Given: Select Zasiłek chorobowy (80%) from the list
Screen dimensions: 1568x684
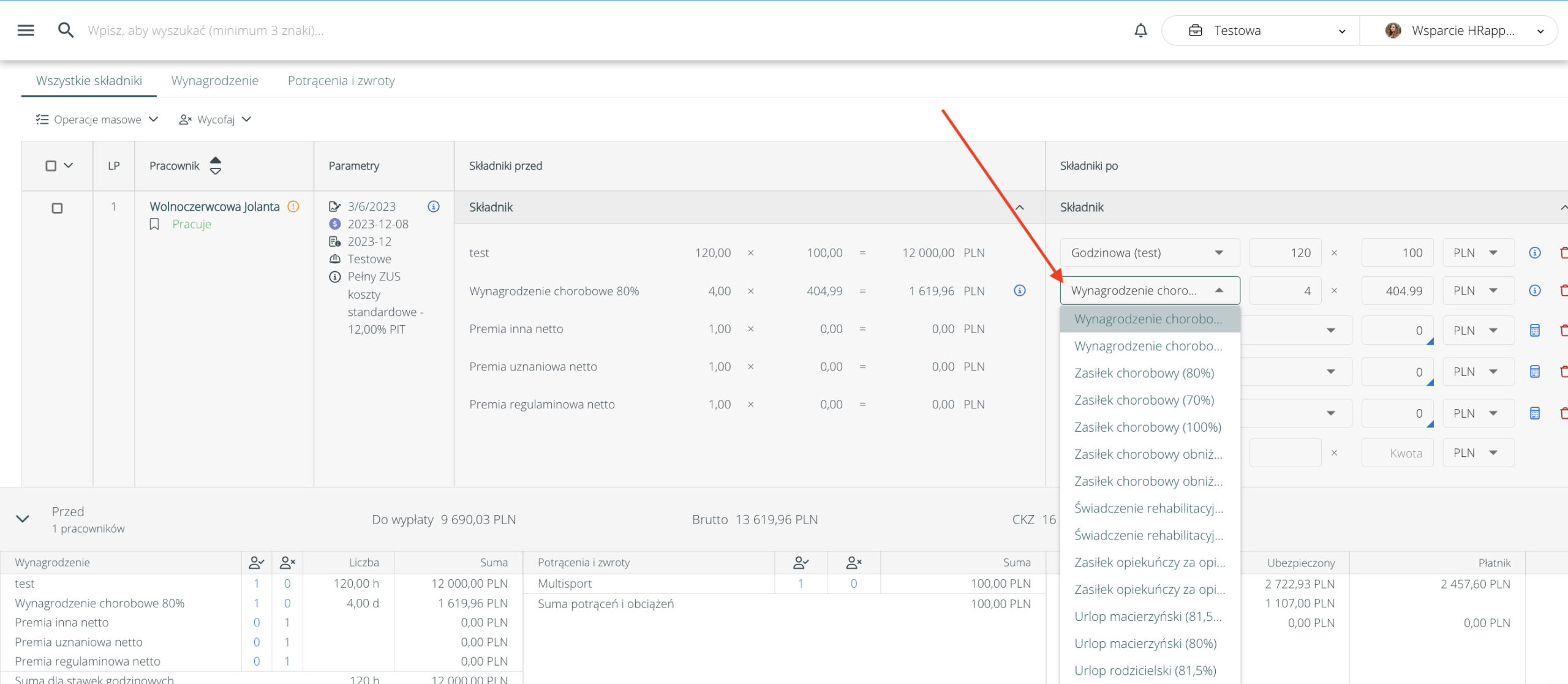Looking at the screenshot, I should [1144, 373].
